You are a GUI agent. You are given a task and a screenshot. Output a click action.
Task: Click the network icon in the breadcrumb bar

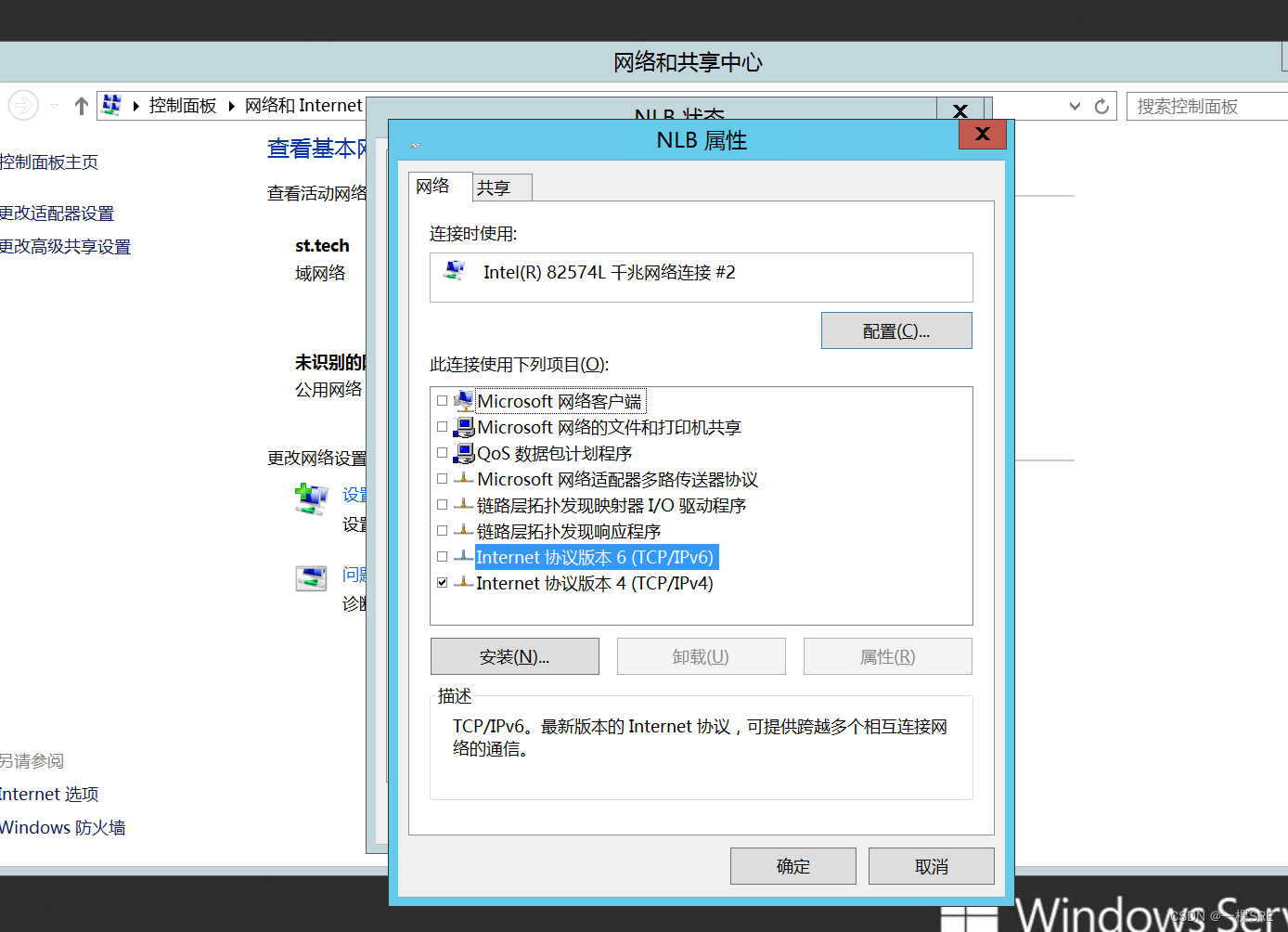[113, 105]
